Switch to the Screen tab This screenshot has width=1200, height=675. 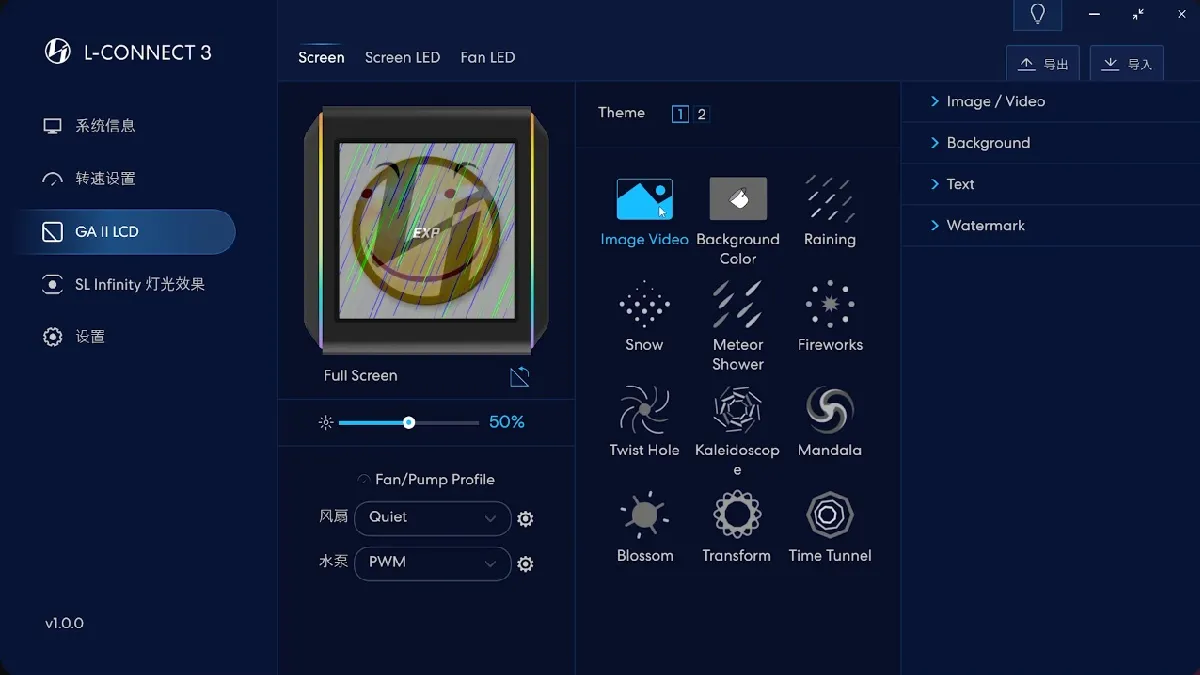coord(321,57)
